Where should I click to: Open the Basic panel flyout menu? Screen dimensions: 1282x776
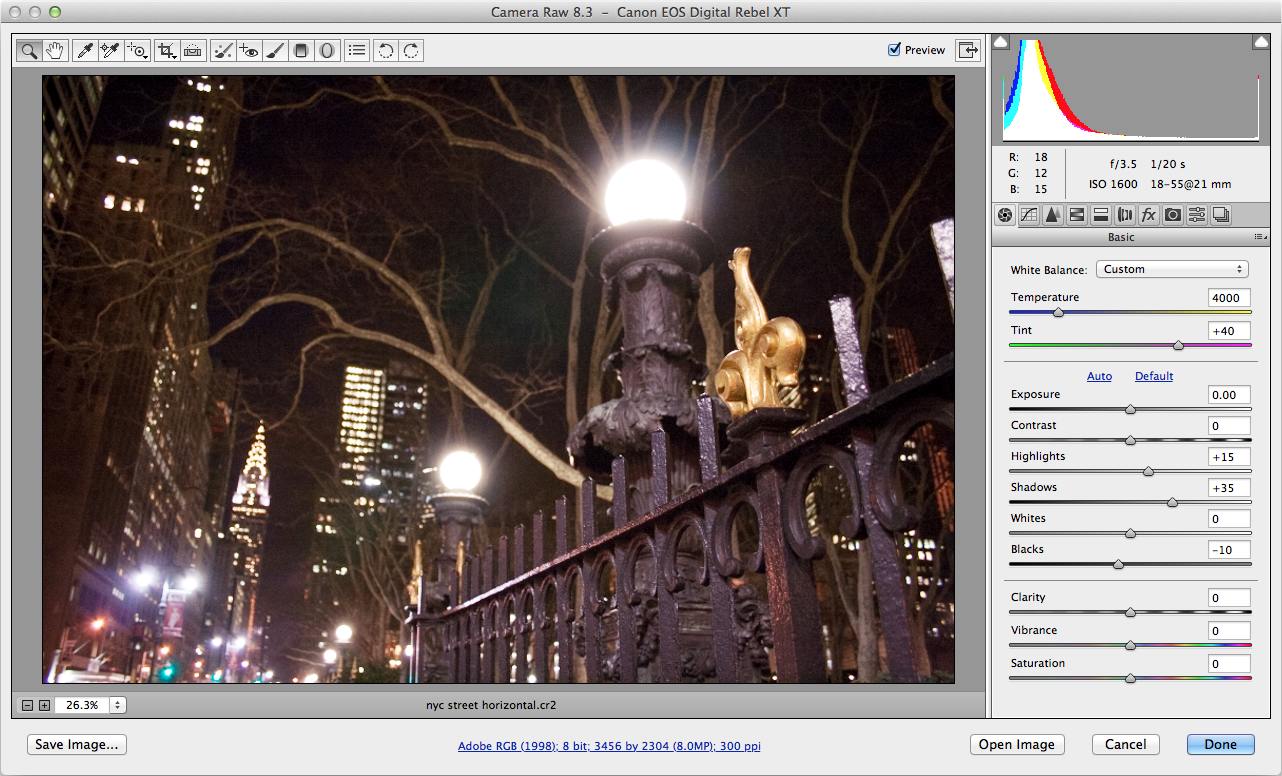click(1260, 237)
